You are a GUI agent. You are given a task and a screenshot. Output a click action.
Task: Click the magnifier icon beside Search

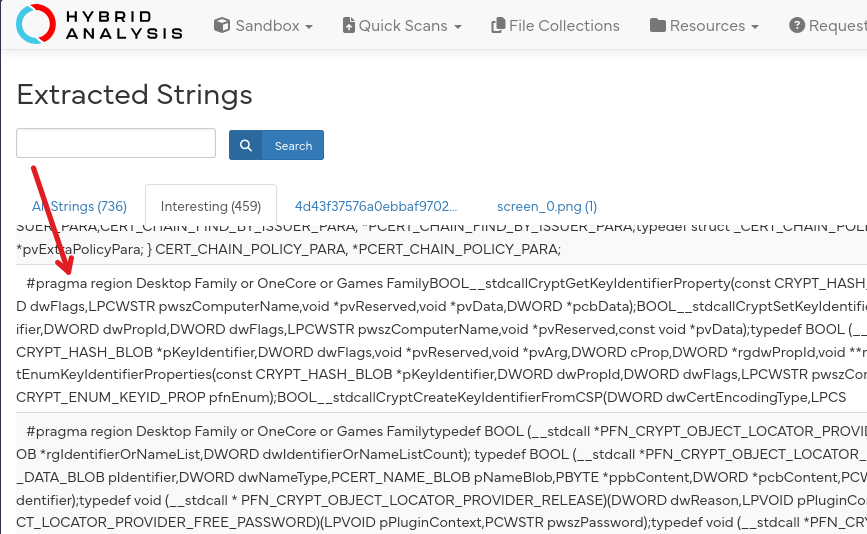click(246, 146)
